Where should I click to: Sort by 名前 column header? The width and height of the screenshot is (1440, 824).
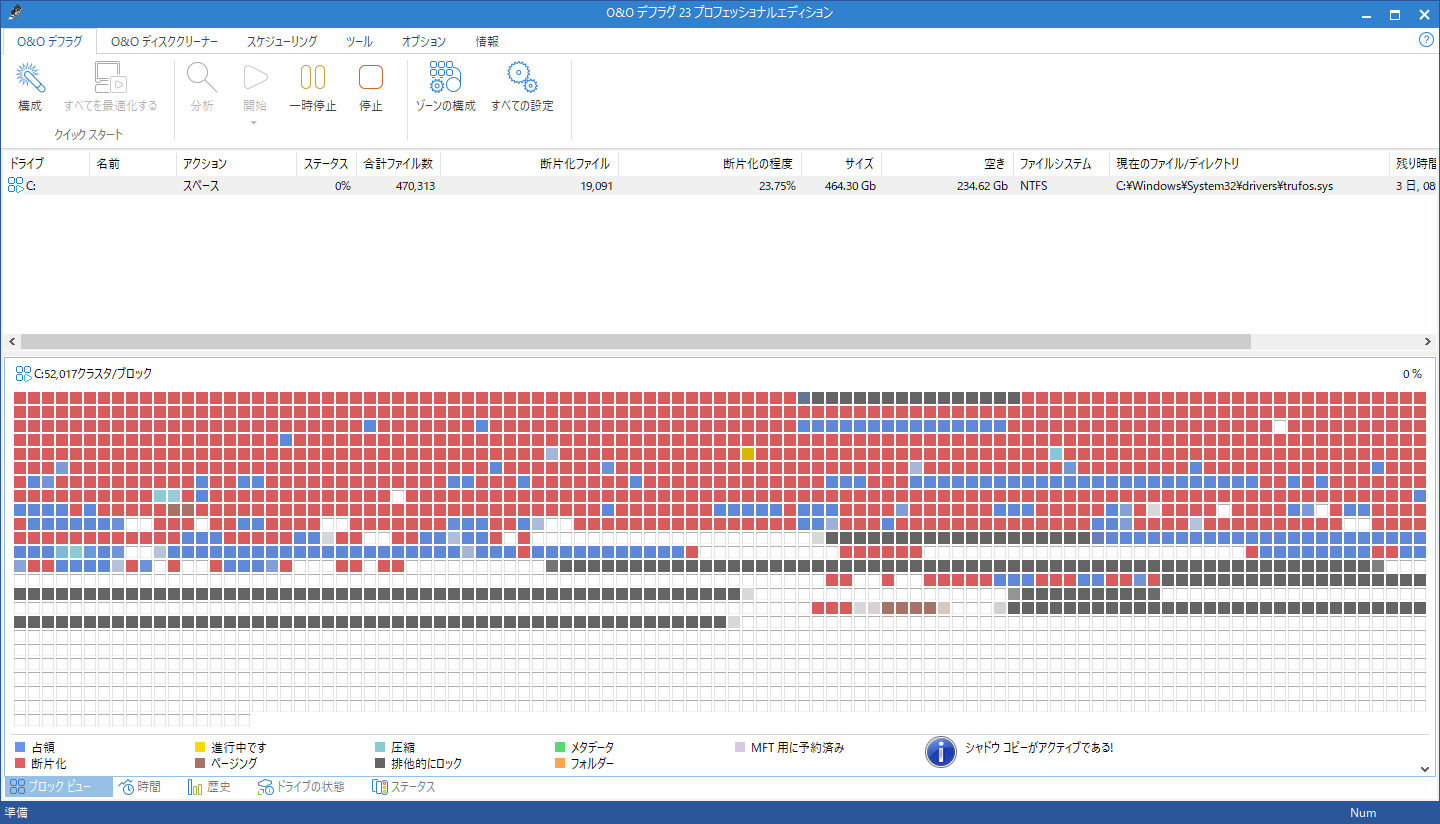coord(132,164)
